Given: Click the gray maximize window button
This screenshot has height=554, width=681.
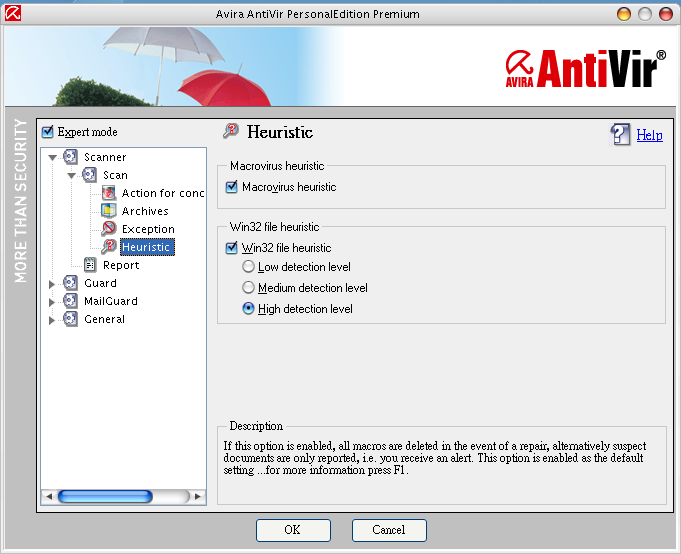Looking at the screenshot, I should [645, 14].
